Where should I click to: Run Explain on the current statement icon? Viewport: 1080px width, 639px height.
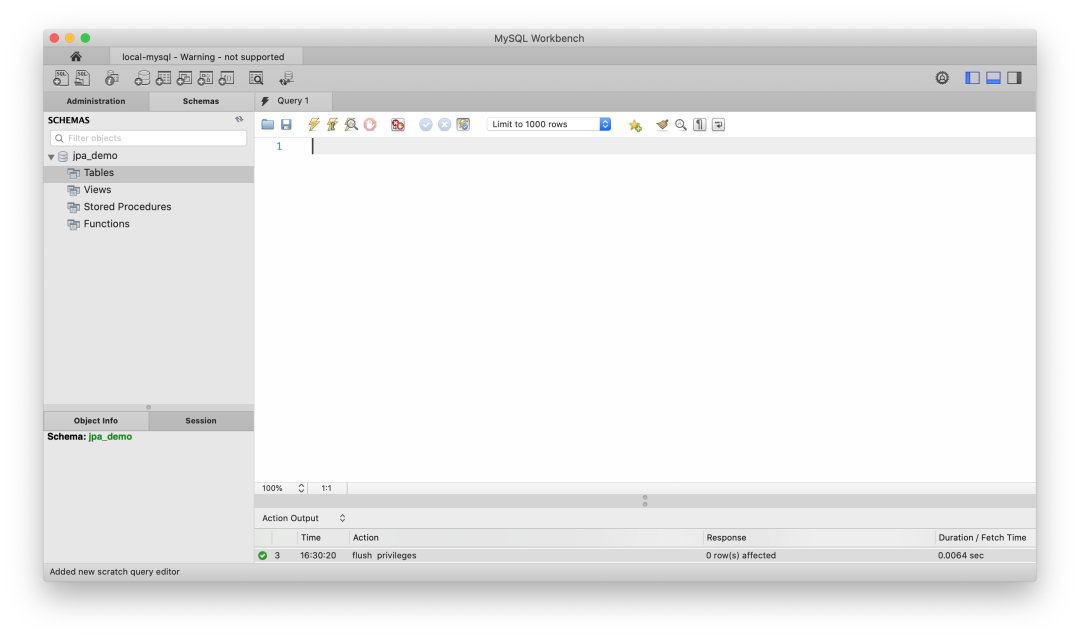tap(351, 124)
